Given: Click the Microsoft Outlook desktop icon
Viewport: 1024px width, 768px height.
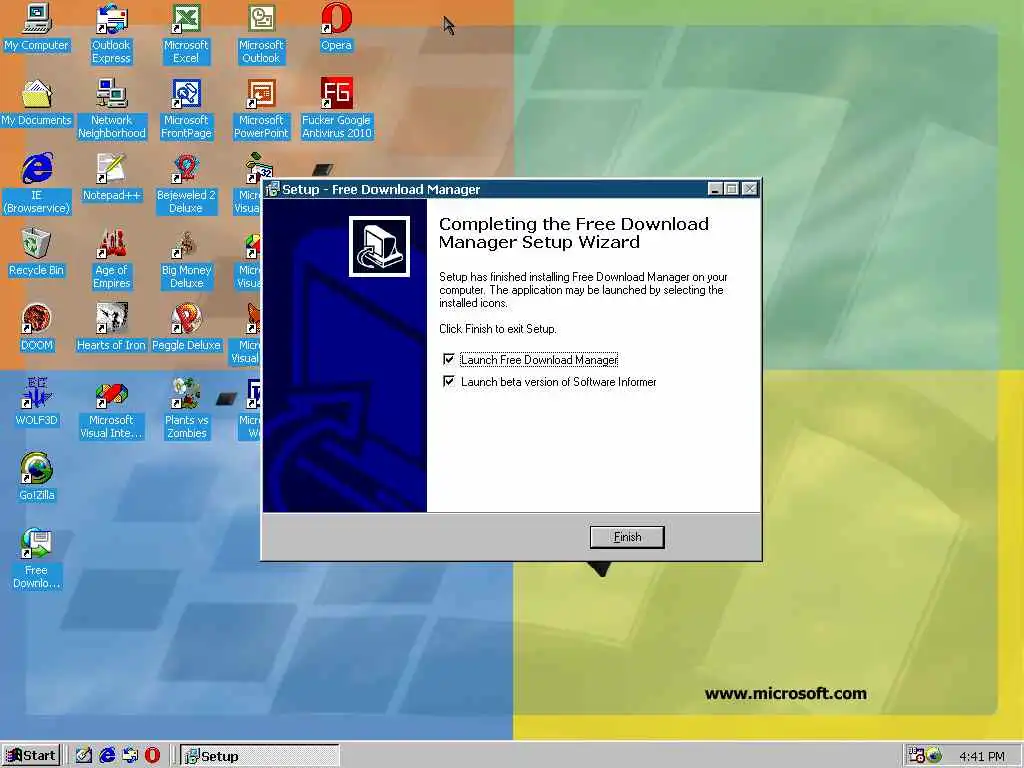Looking at the screenshot, I should pos(261,34).
